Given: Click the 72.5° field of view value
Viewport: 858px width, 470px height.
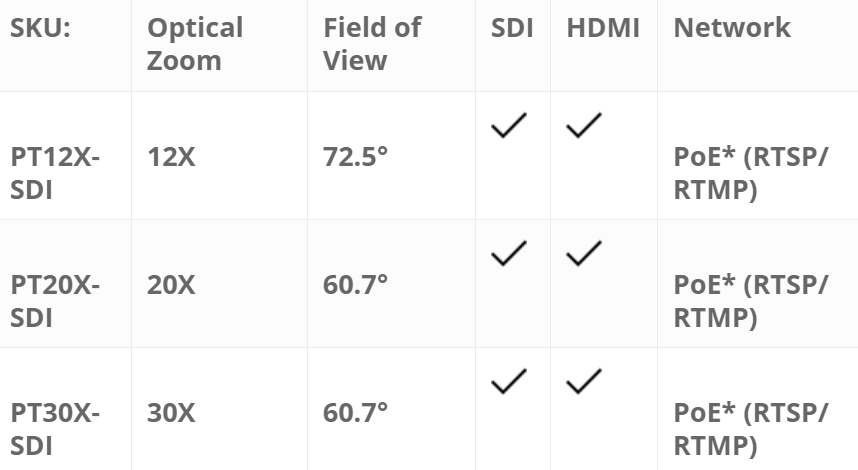Looking at the screenshot, I should (x=355, y=157).
